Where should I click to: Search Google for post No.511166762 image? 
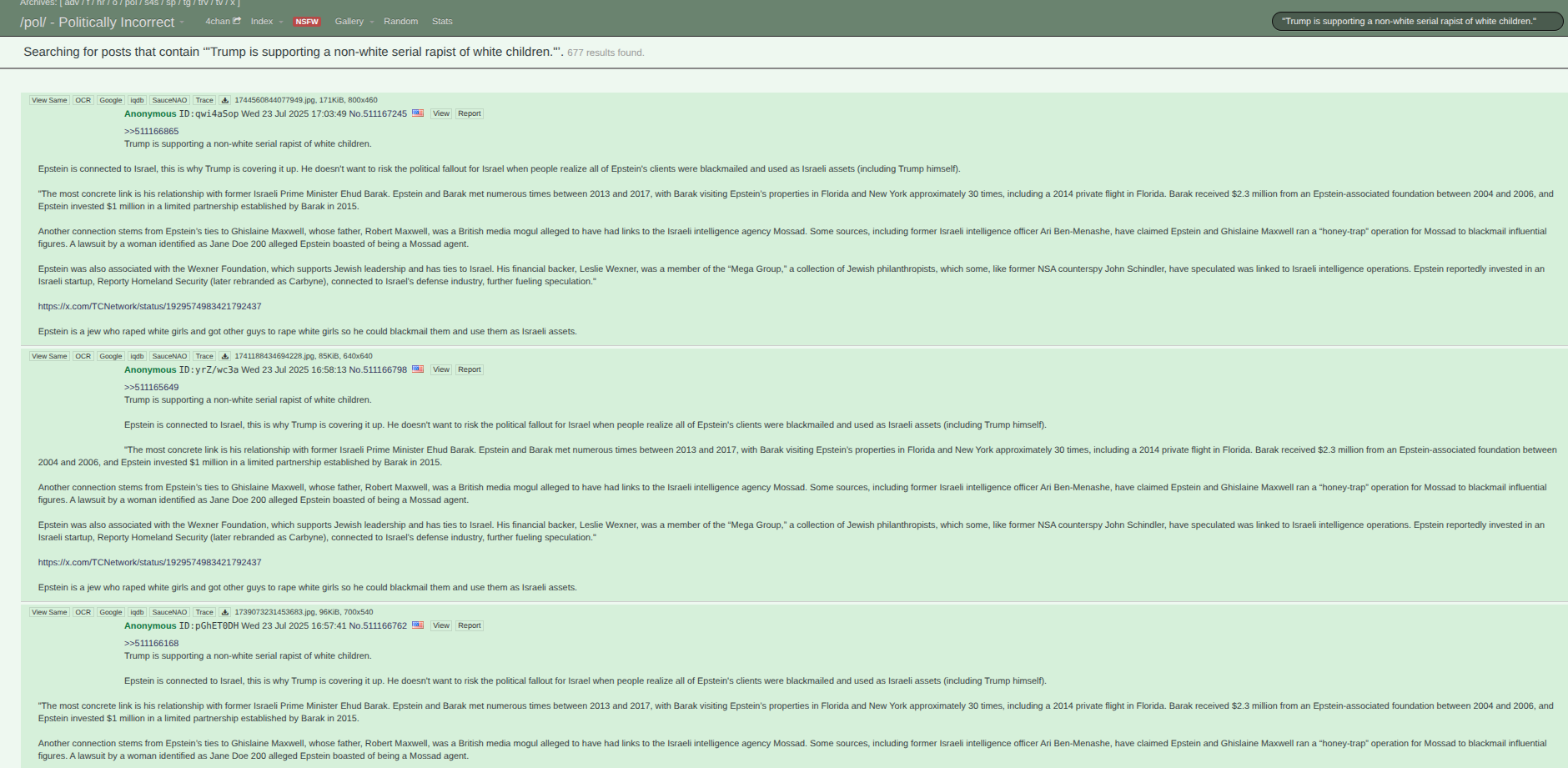(x=111, y=612)
